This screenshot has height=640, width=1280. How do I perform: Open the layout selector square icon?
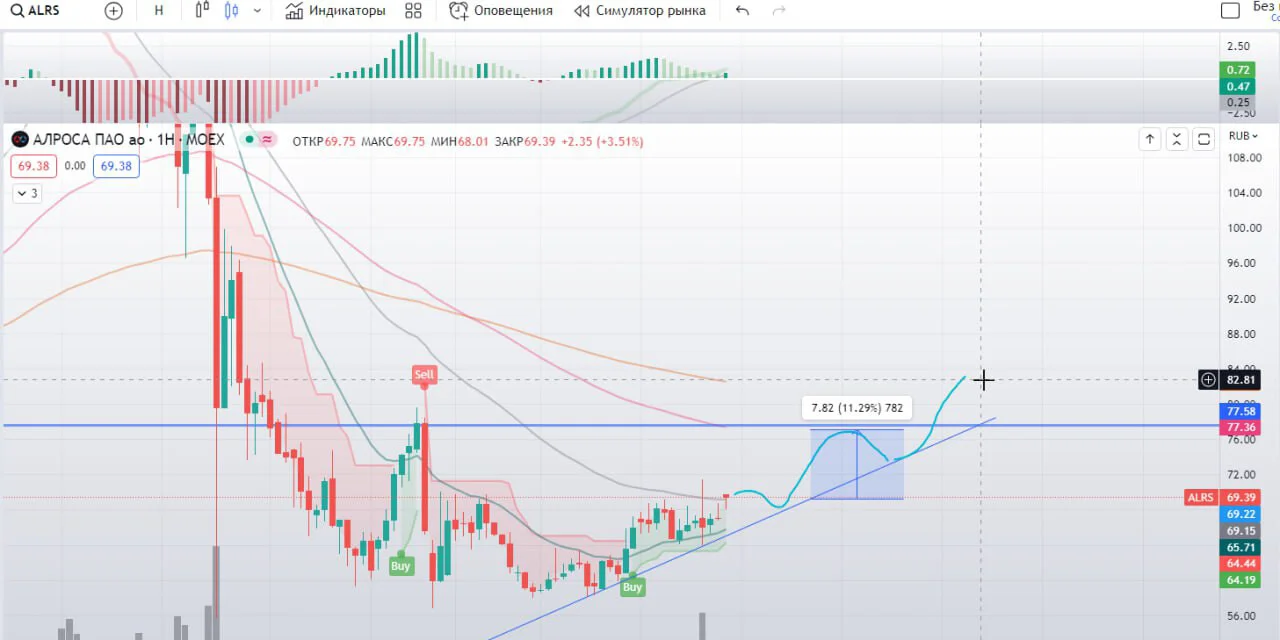1231,11
